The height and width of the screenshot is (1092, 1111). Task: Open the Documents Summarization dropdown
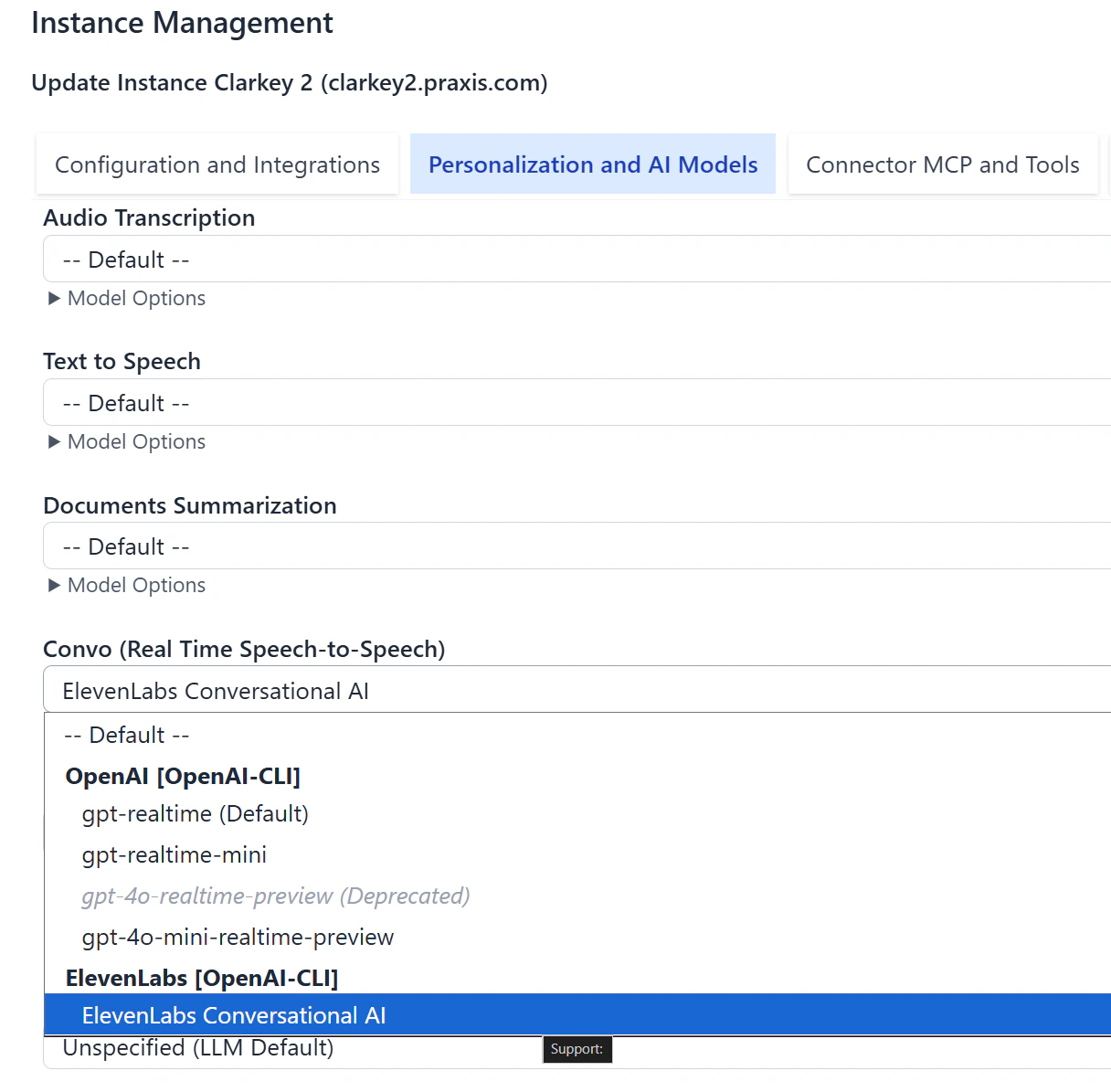click(577, 546)
